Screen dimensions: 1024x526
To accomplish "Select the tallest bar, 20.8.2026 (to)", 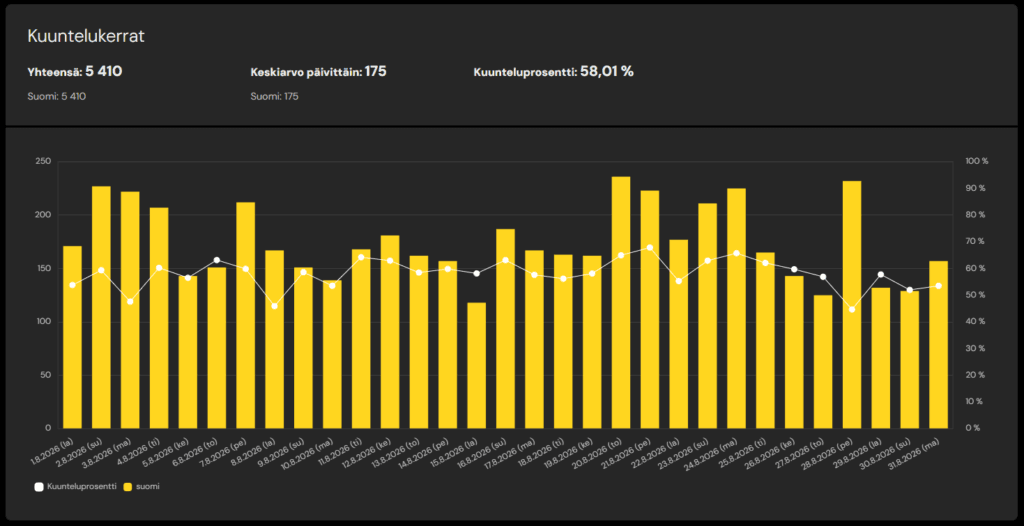I will tap(621, 303).
